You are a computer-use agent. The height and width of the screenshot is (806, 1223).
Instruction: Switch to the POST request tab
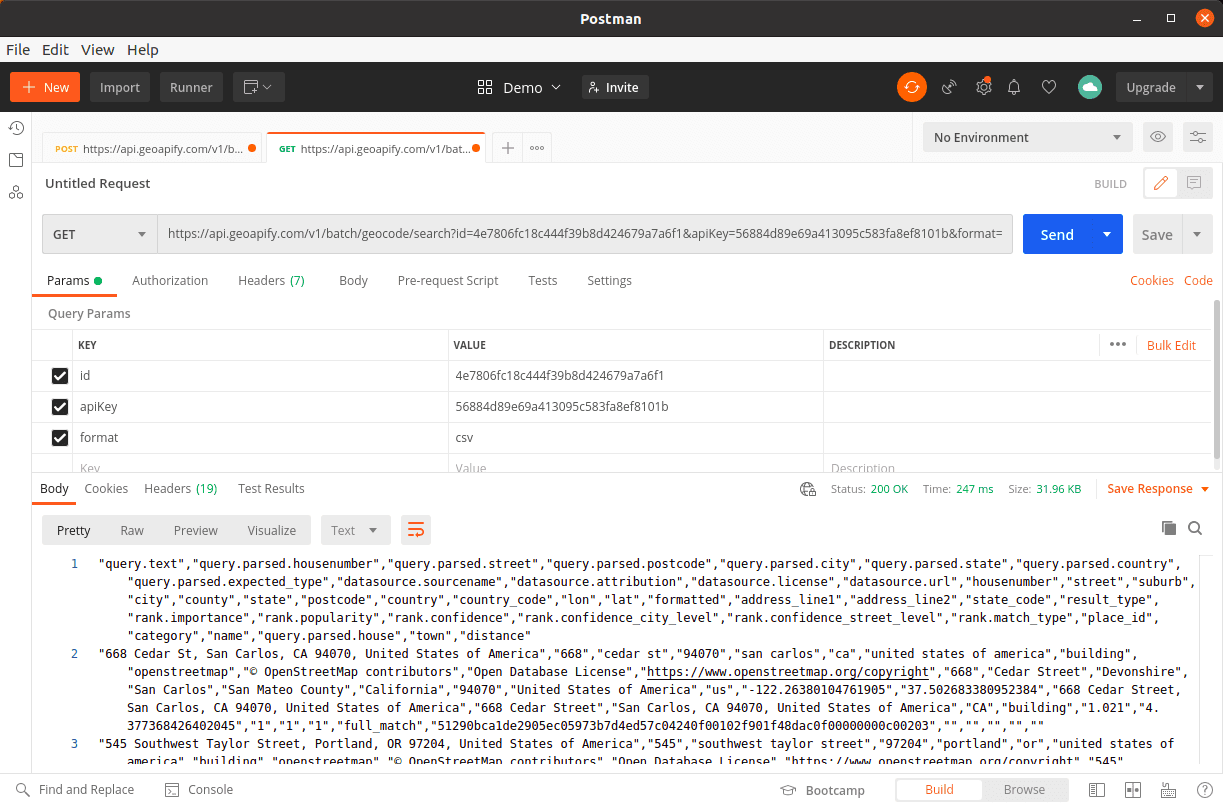pos(152,148)
